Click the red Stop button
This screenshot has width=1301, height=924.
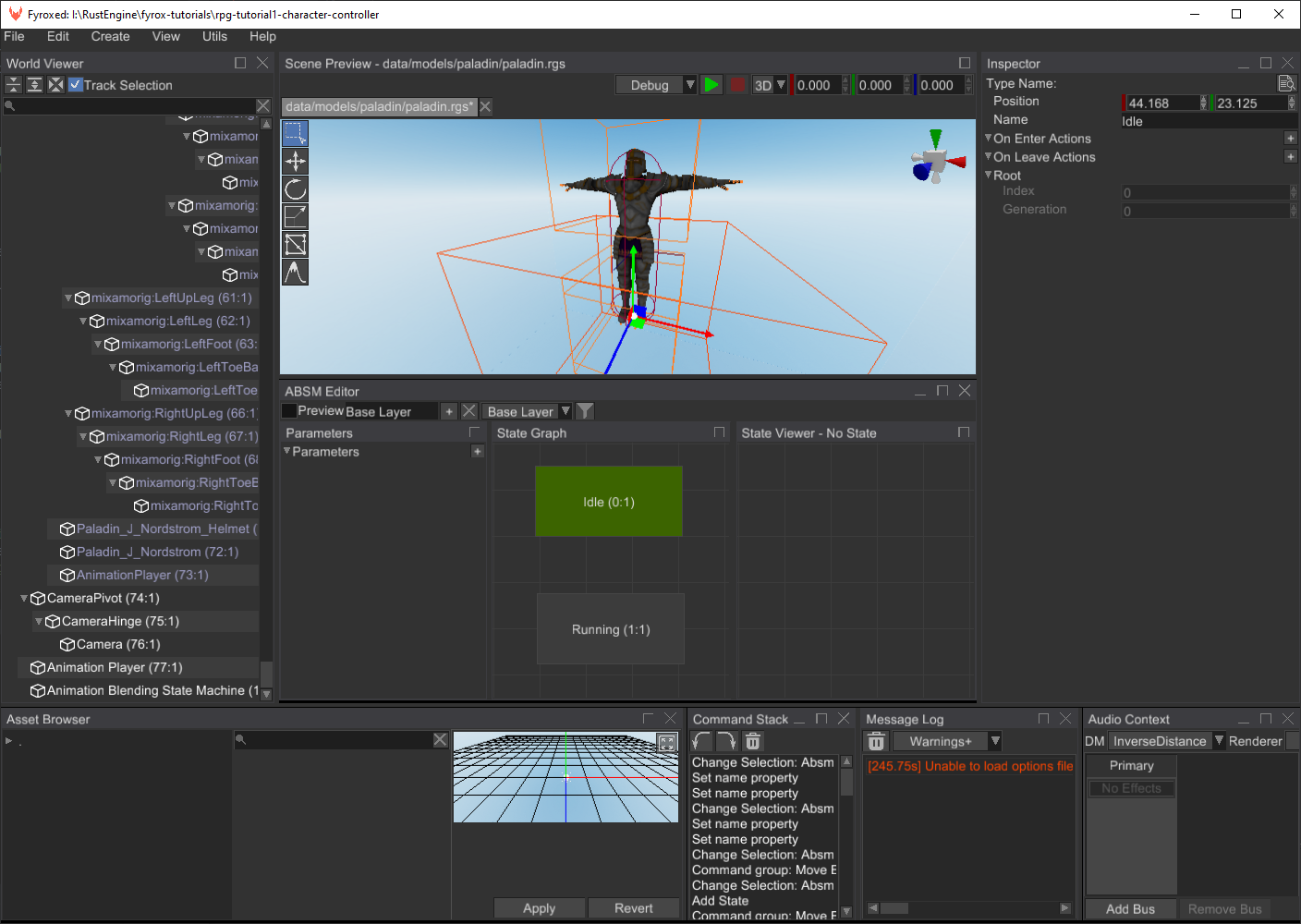(737, 85)
